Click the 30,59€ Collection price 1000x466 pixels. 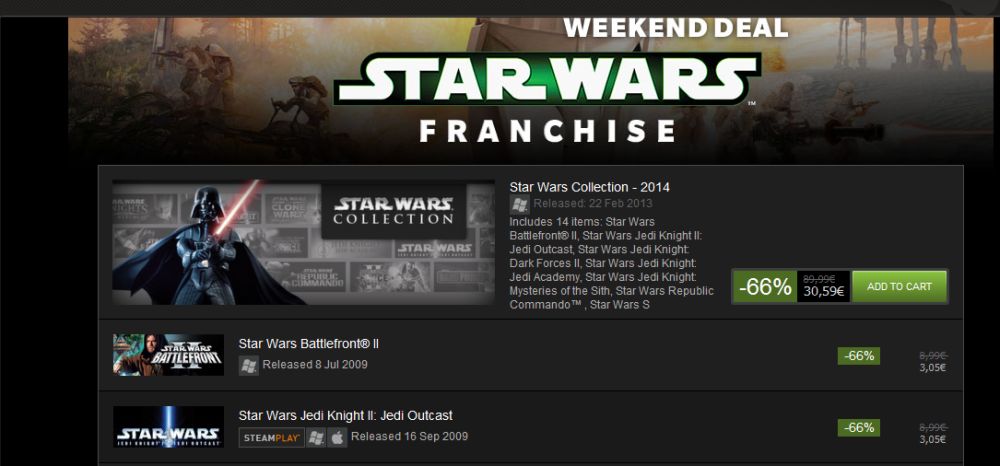coord(823,292)
